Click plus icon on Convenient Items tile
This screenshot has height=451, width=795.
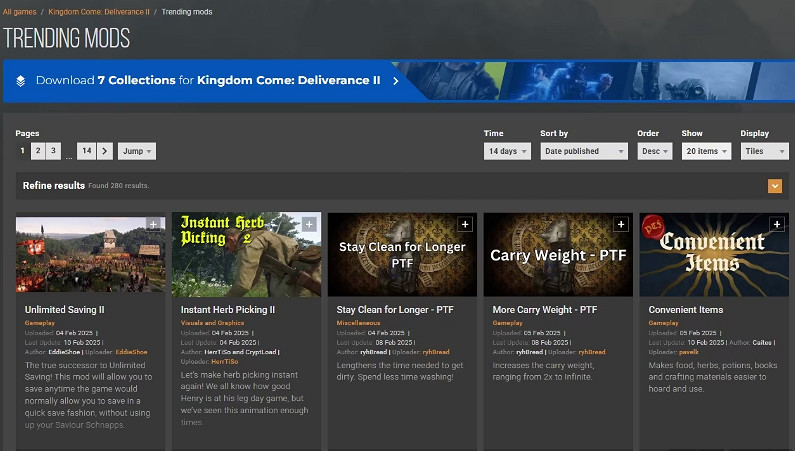[777, 225]
